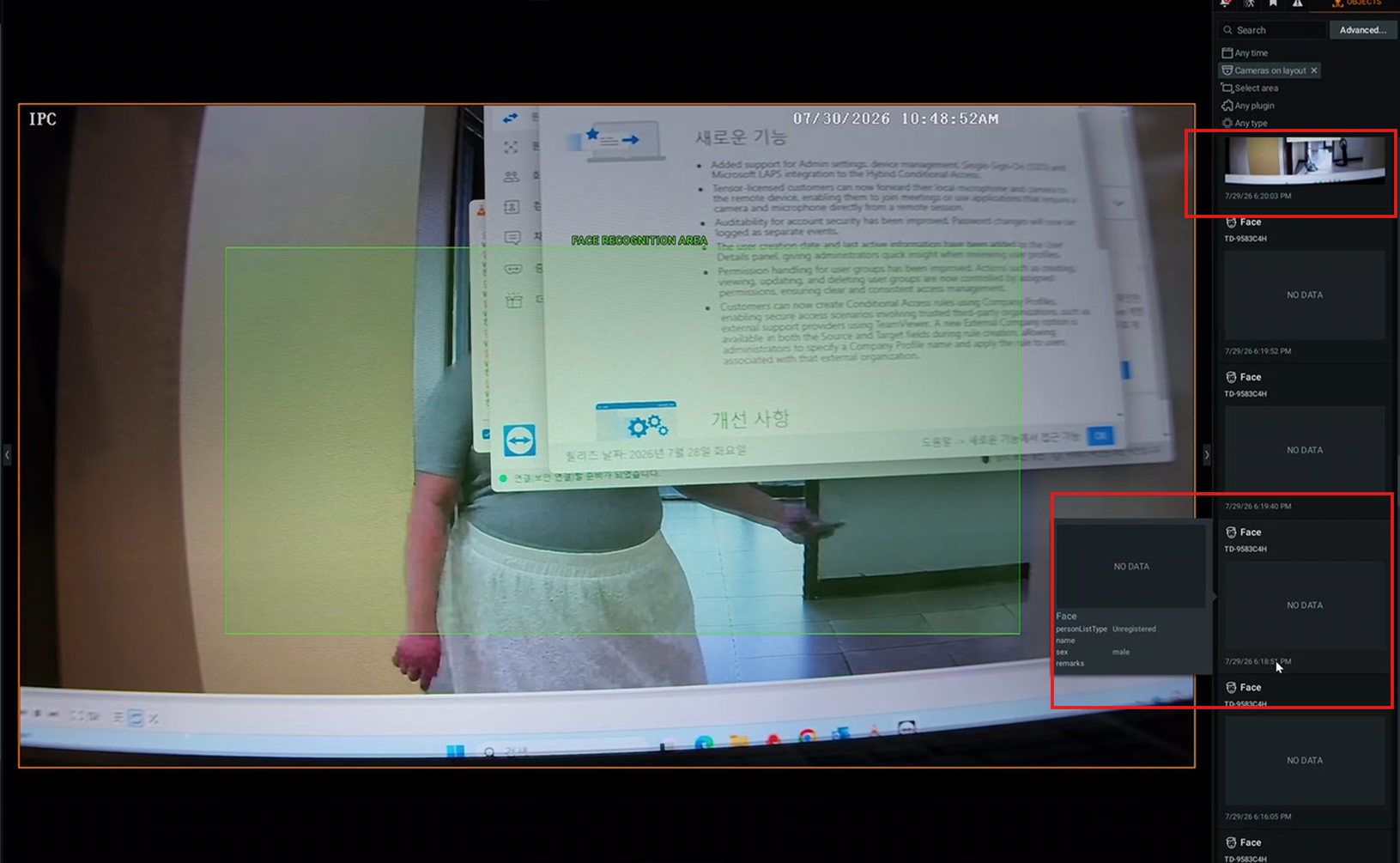The image size is (1400, 863).
Task: Select the NO DATA preview dated 6:19:40 PM
Action: click(x=1305, y=451)
